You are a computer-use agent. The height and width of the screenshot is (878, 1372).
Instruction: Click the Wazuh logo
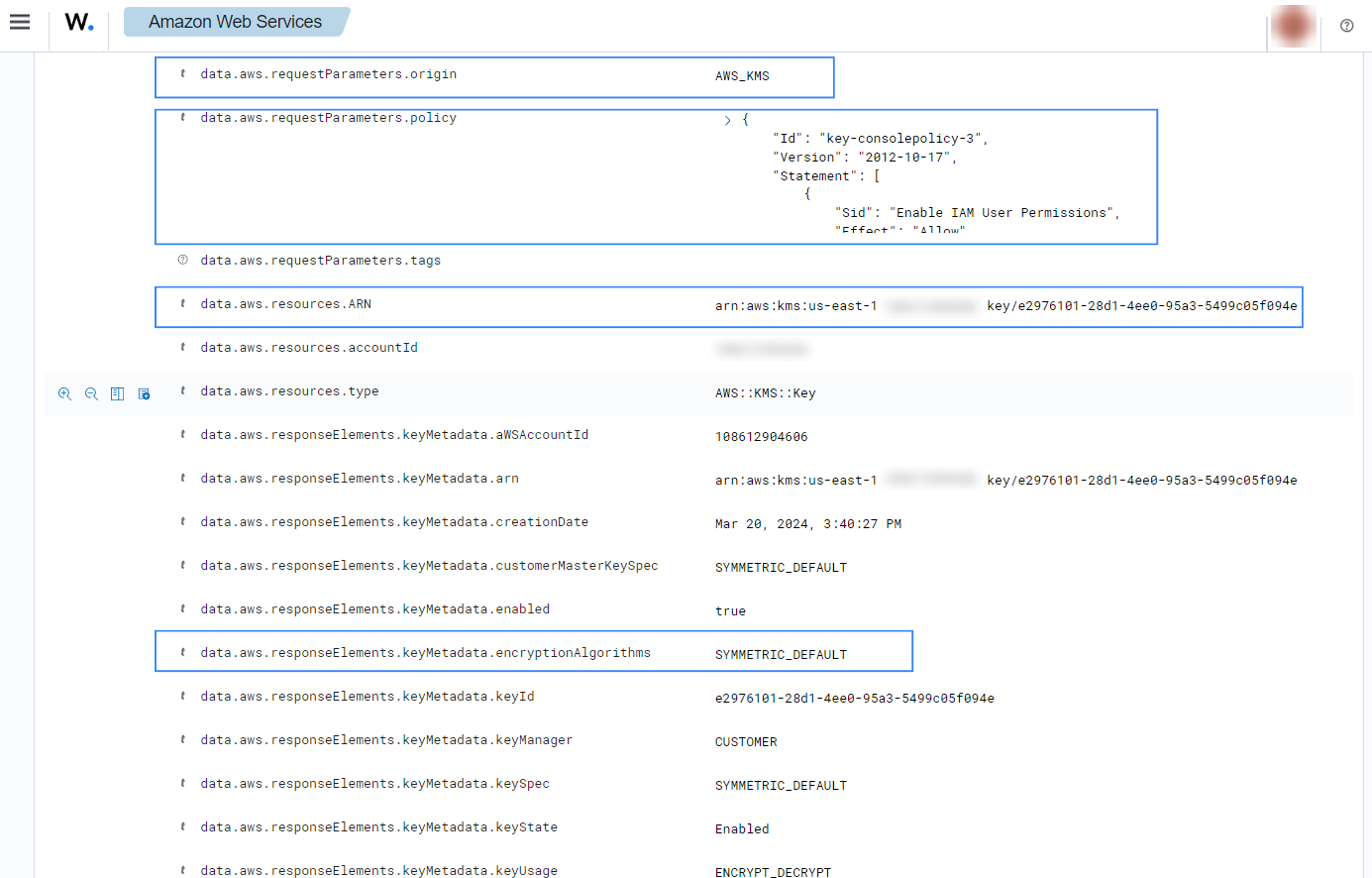coord(79,22)
